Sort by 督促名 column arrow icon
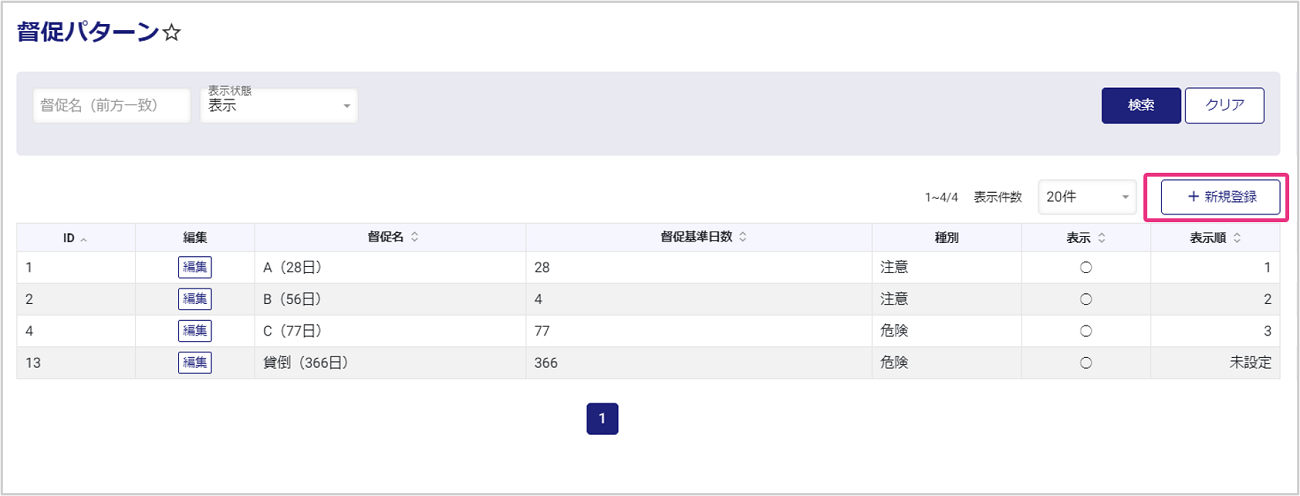Image resolution: width=1300 pixels, height=496 pixels. (414, 238)
